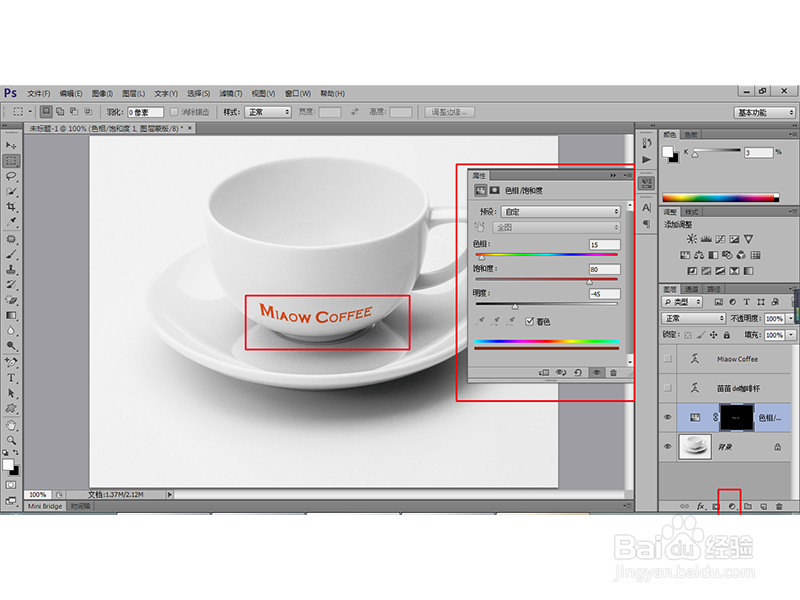Add Levels adjustment histogram icon
Viewport: 800px width, 600px height.
[706, 239]
